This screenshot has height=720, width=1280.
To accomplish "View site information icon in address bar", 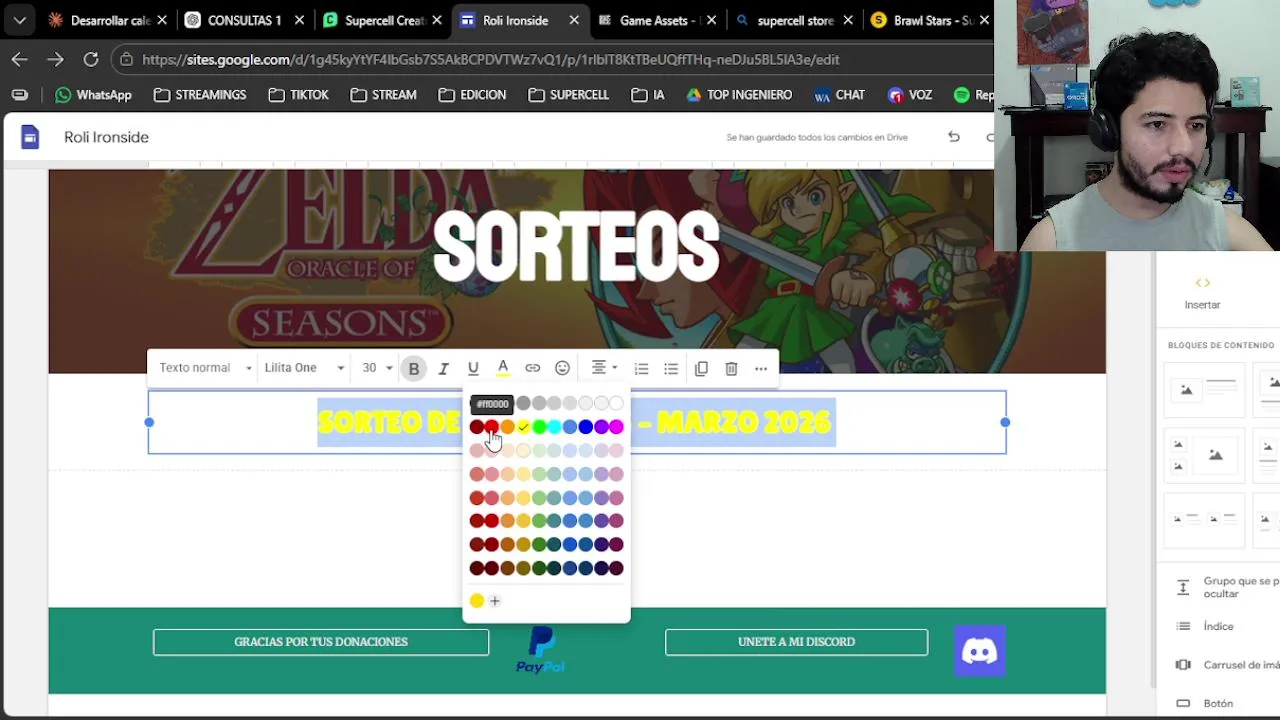I will pos(126,60).
